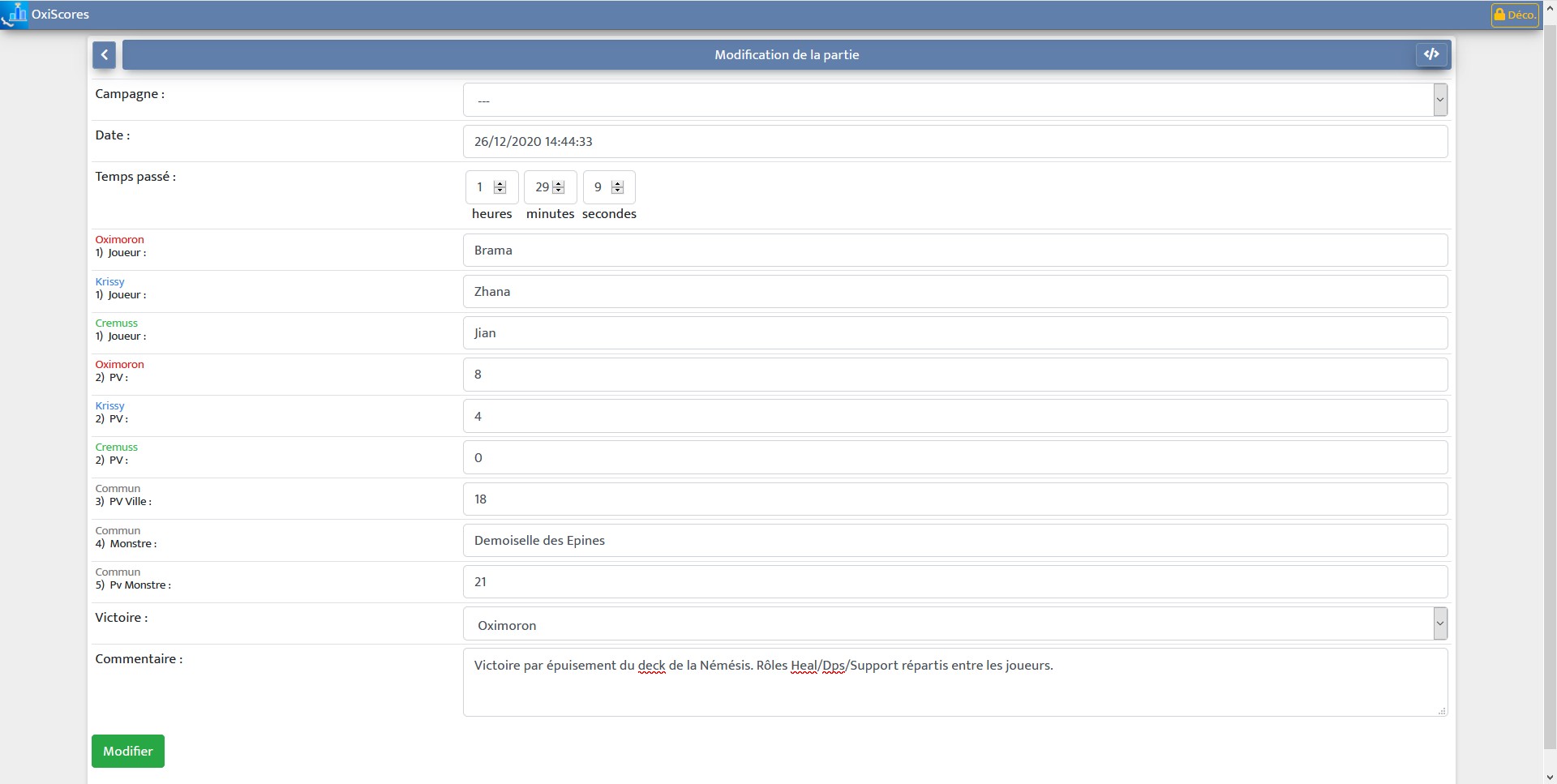
Task: Click the OxiScores title text
Action: click(60, 15)
